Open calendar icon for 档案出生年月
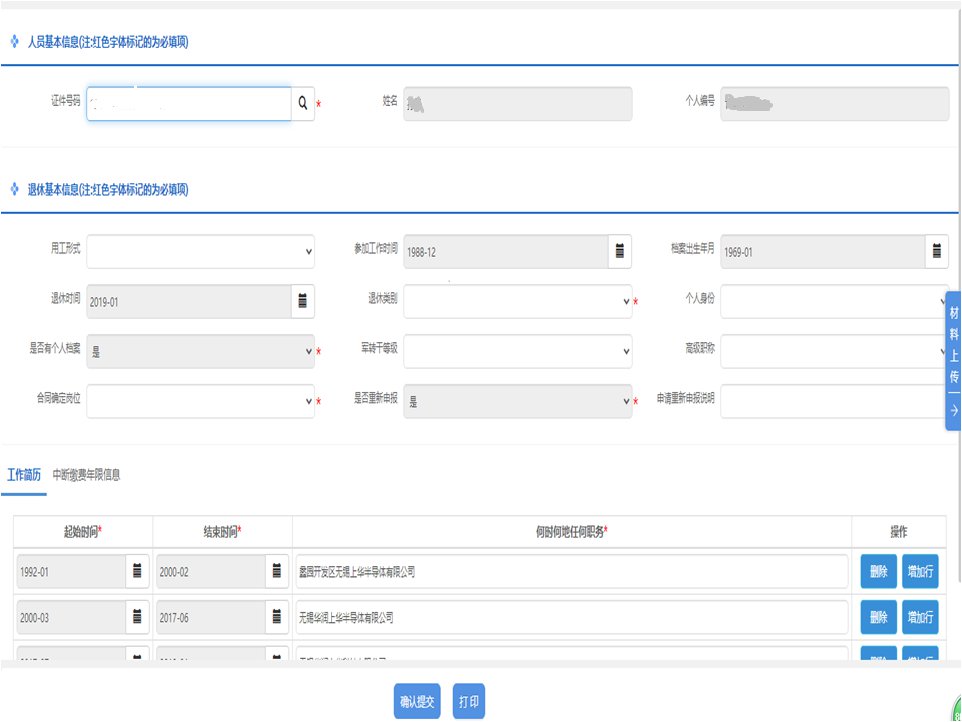 coord(937,252)
